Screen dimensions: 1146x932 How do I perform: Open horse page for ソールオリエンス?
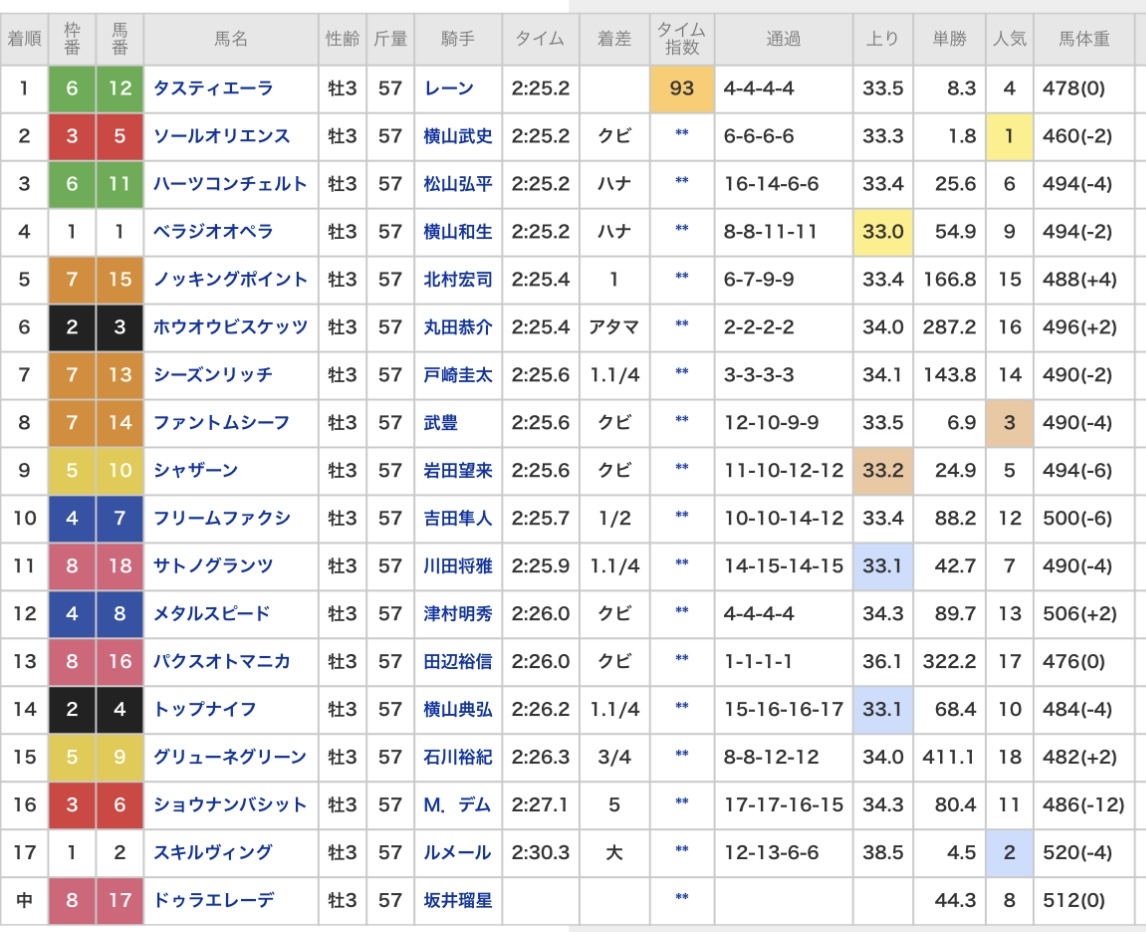point(221,136)
